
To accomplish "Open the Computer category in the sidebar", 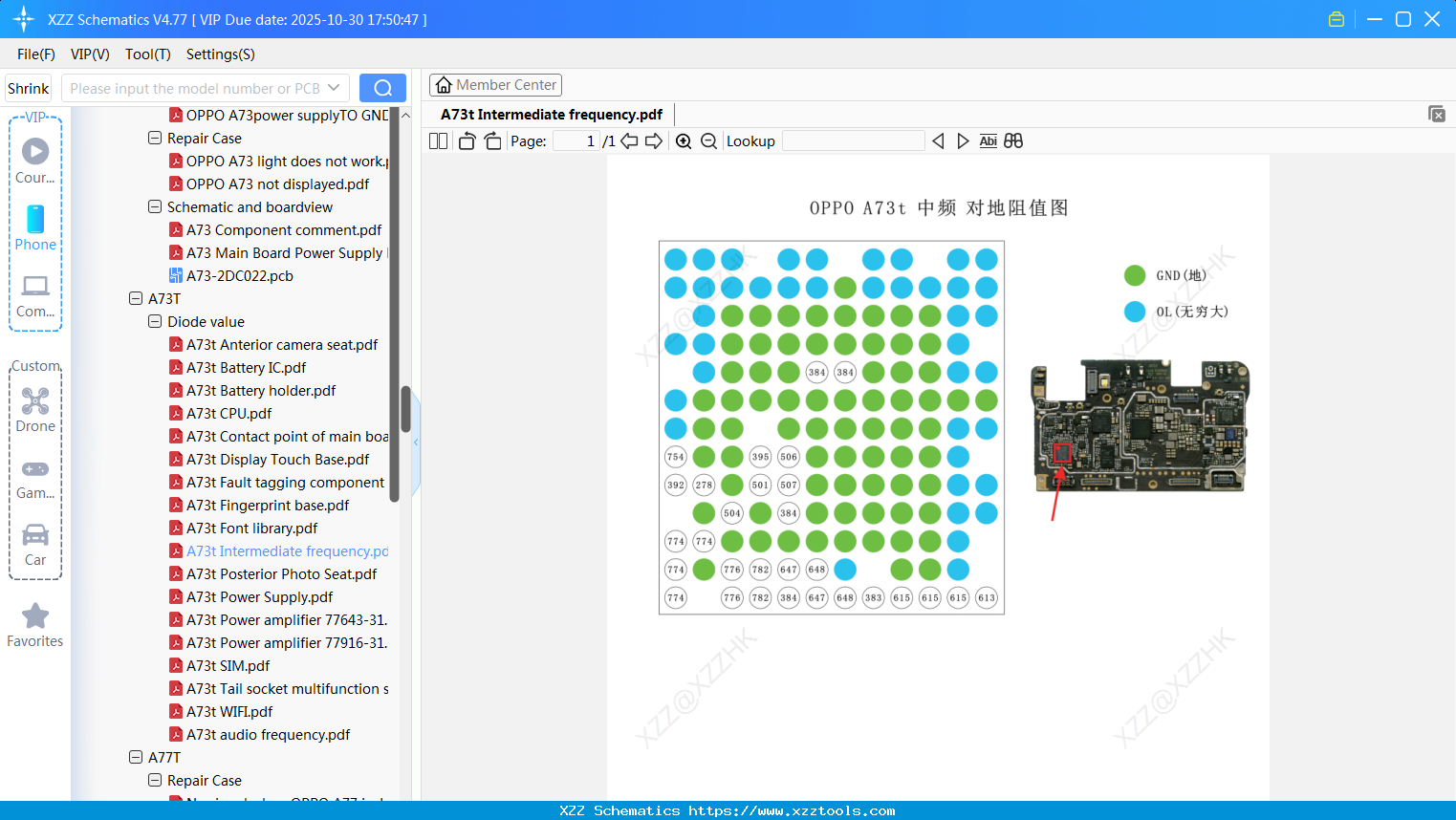I will click(x=35, y=295).
